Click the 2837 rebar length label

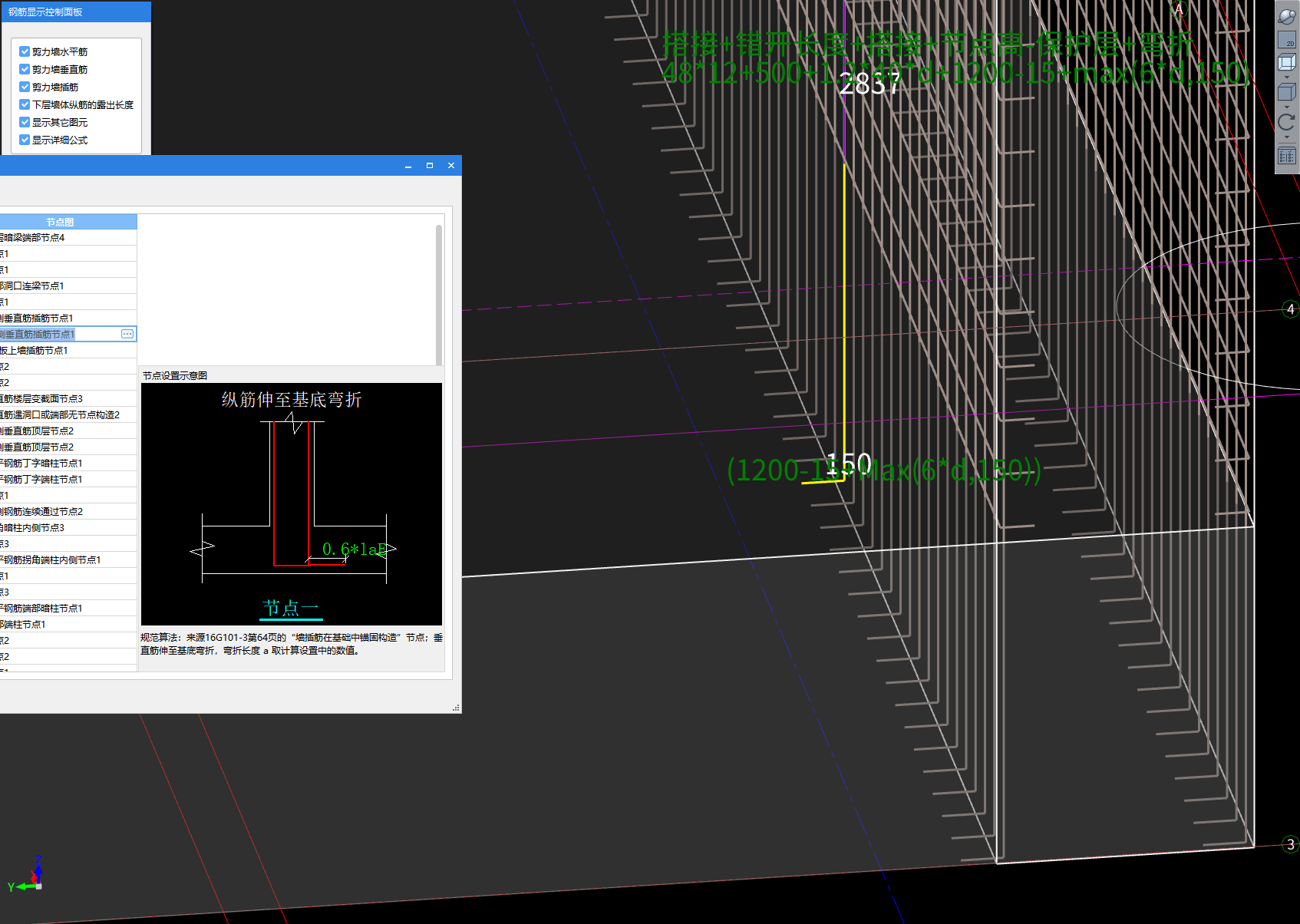869,84
